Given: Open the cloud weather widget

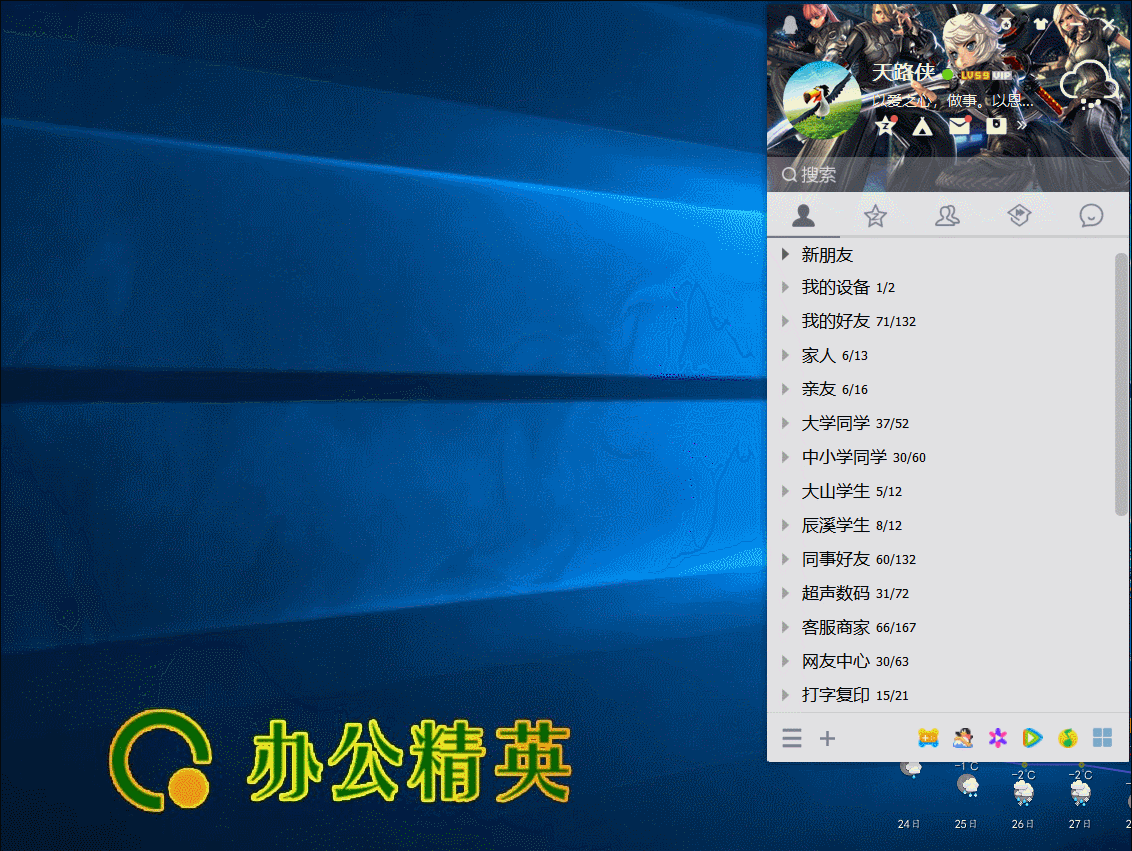Looking at the screenshot, I should [1089, 84].
